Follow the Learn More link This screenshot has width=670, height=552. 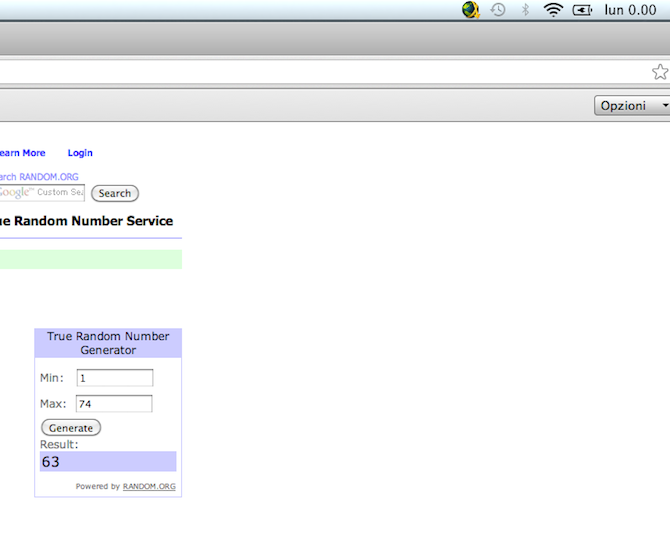(22, 153)
